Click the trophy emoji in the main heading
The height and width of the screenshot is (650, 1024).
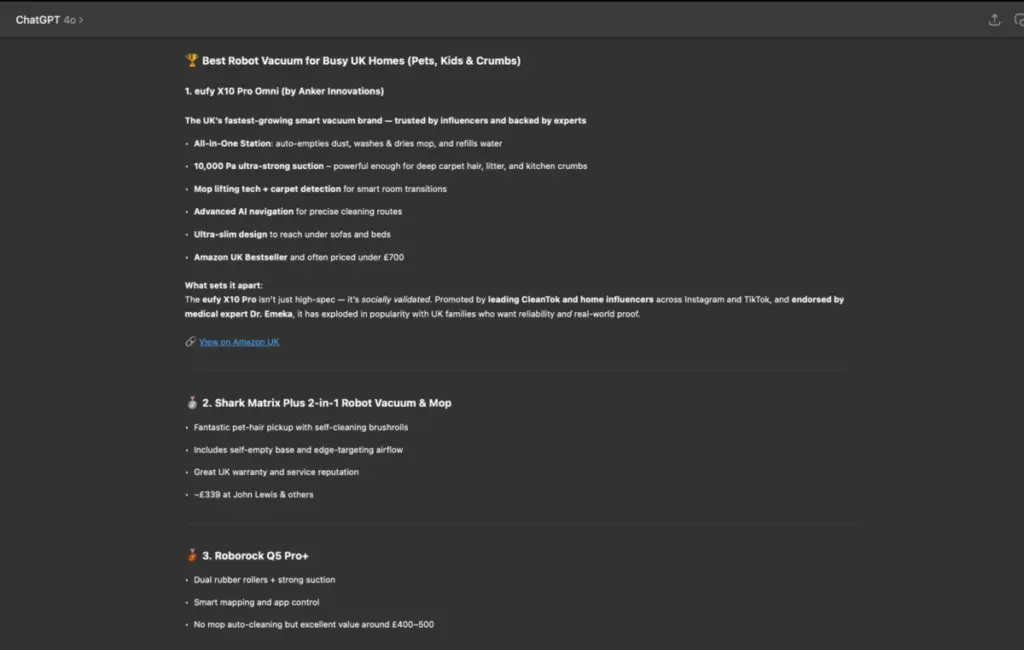click(x=192, y=61)
